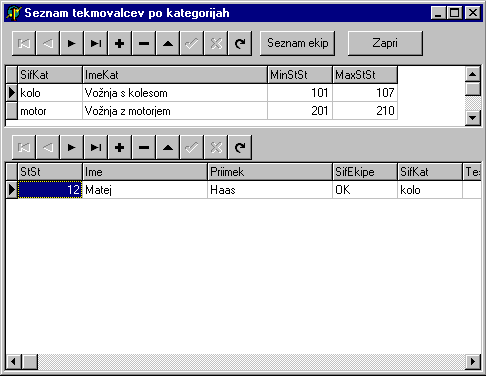Image resolution: width=486 pixels, height=377 pixels.
Task: Click the SifKat header in categories grid
Action: [x=50, y=75]
